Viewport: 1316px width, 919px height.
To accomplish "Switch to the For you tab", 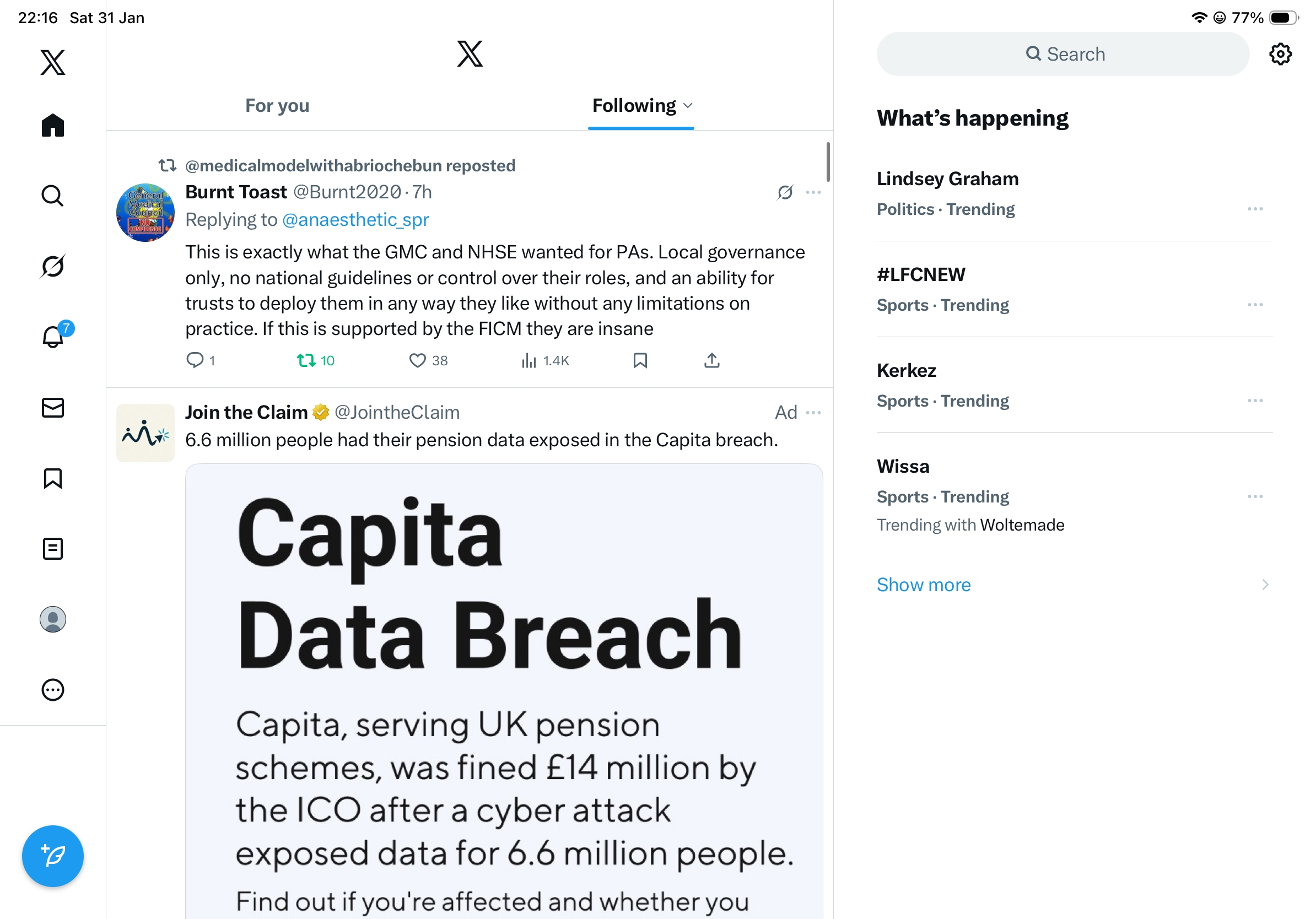I will (x=277, y=106).
